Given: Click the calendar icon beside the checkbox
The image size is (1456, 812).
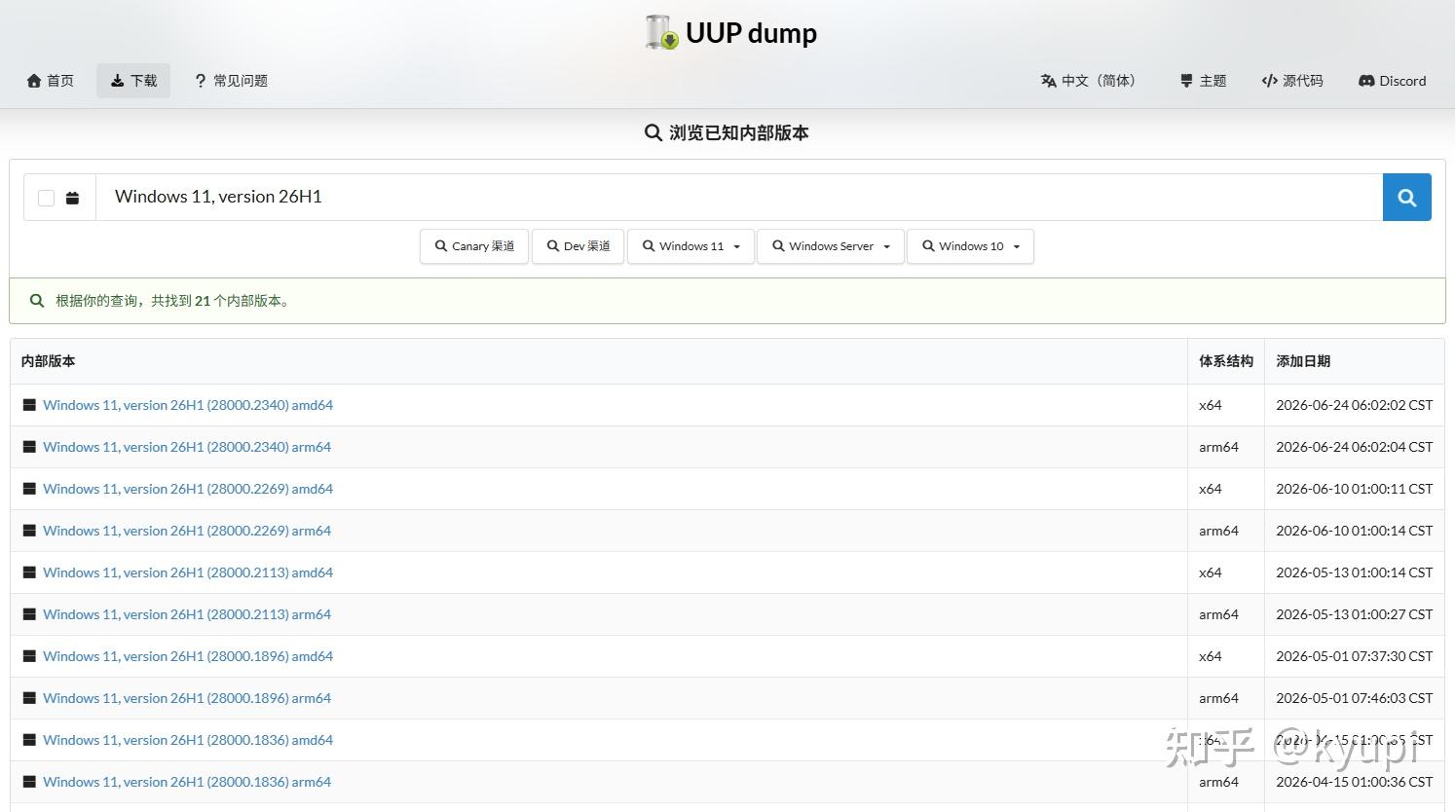Looking at the screenshot, I should (x=72, y=198).
